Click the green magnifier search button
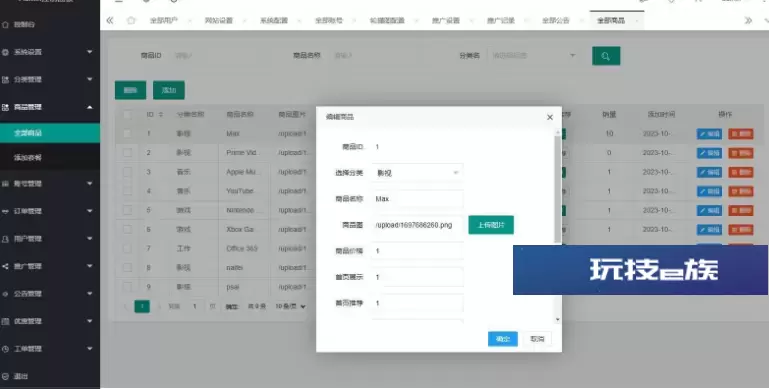769x389 pixels. coord(606,56)
